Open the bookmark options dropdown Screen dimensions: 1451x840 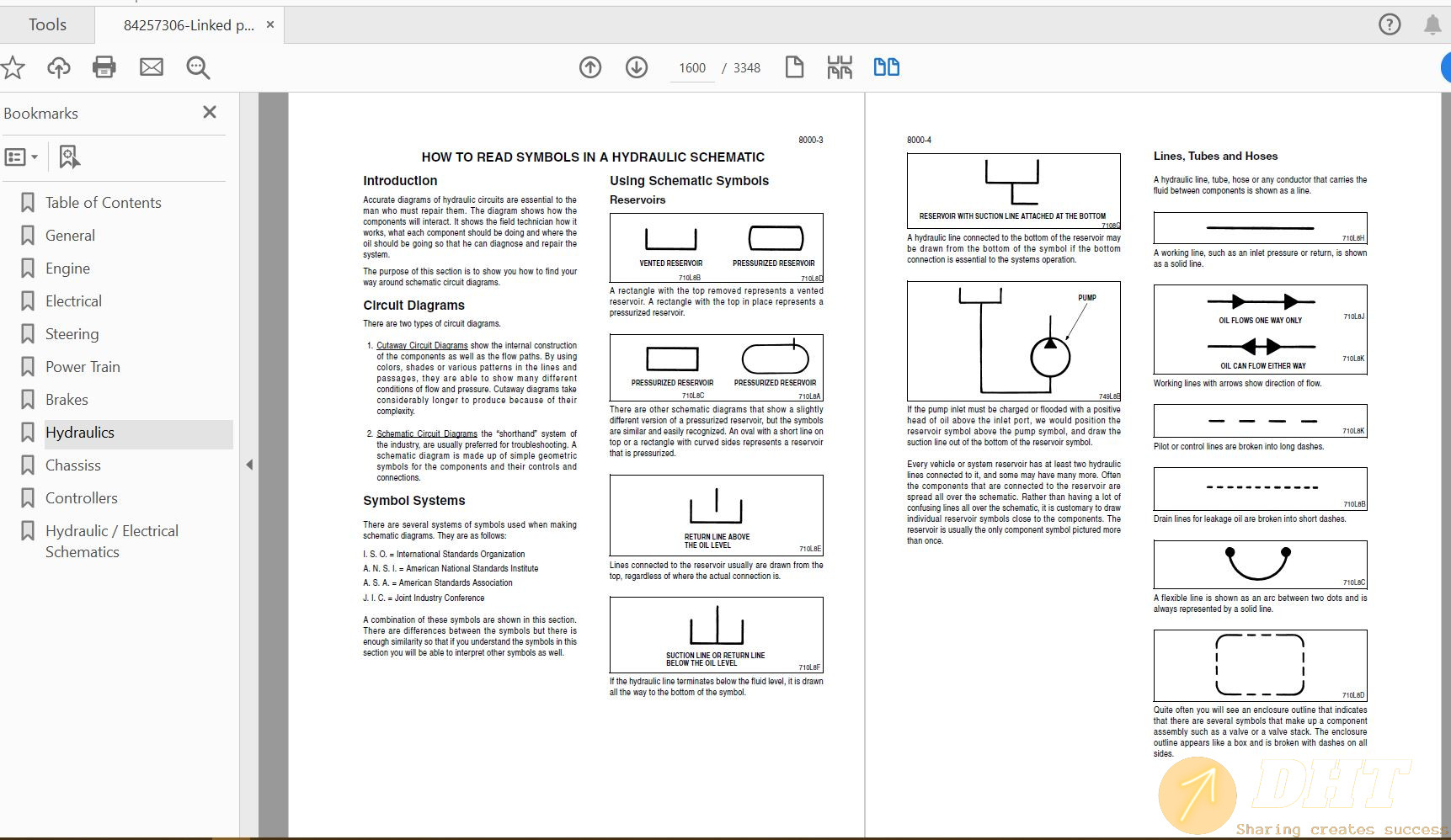[x=21, y=157]
